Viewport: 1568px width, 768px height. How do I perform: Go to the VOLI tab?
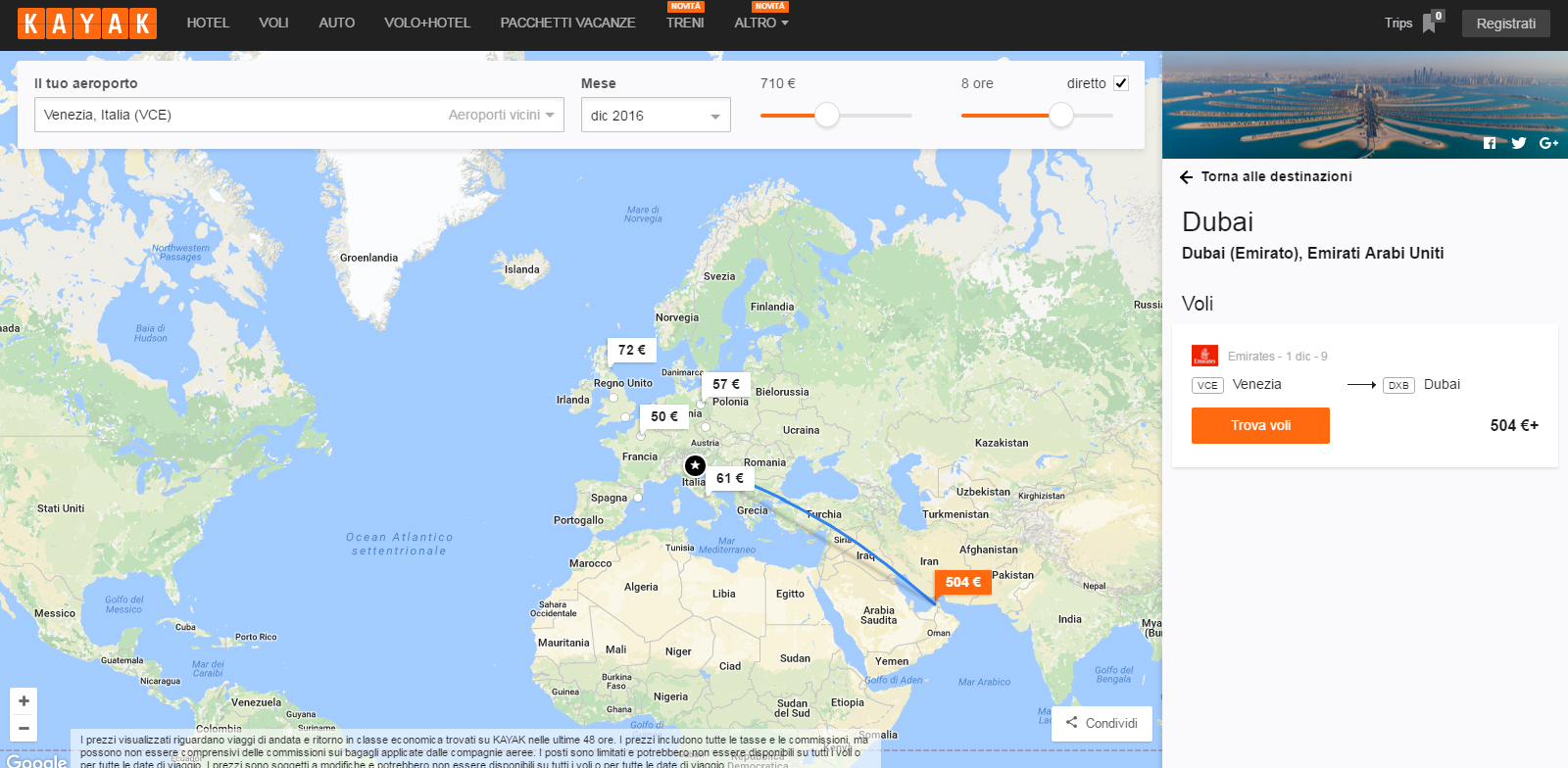273,23
